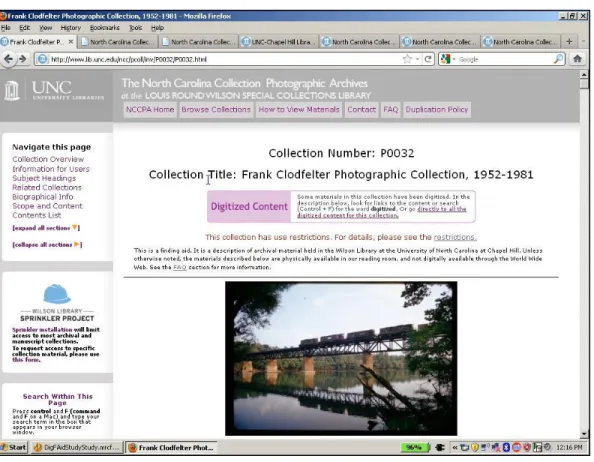Click the red shield tray icon
The width and height of the screenshot is (594, 462).
click(527, 447)
